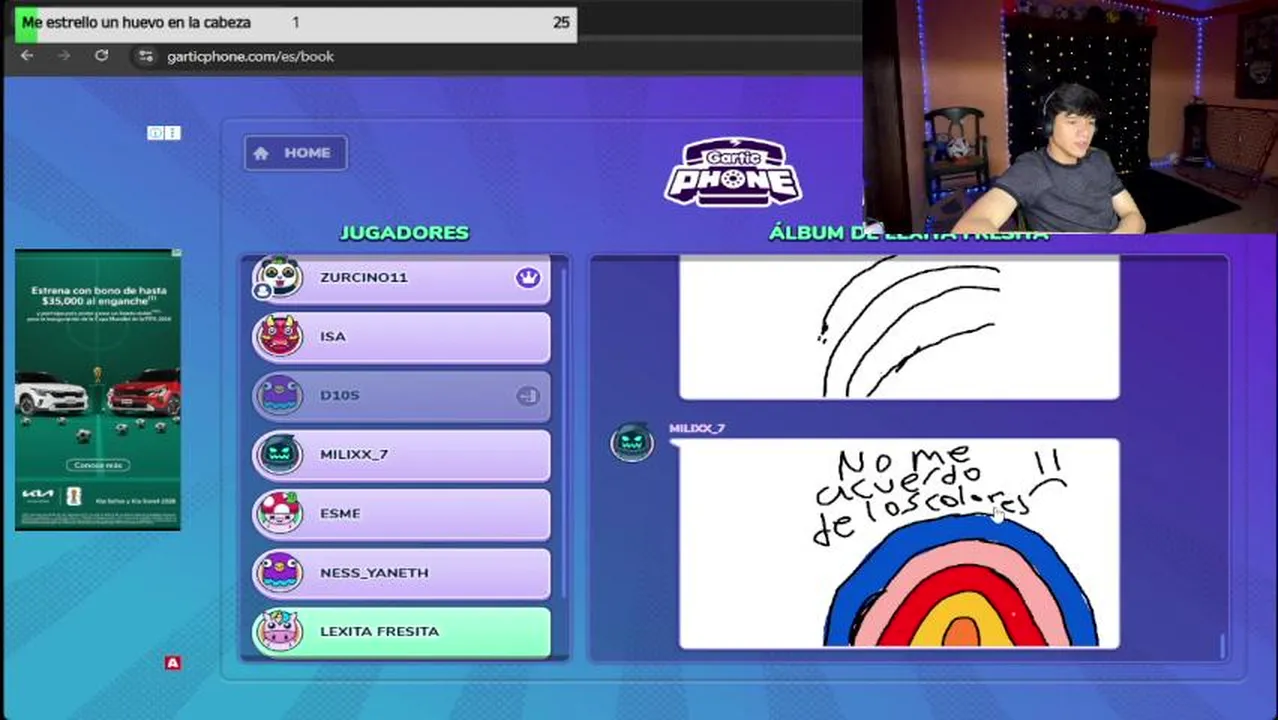Click ESME's mushroom avatar
Screen dimensions: 1278x720
pos(280,514)
